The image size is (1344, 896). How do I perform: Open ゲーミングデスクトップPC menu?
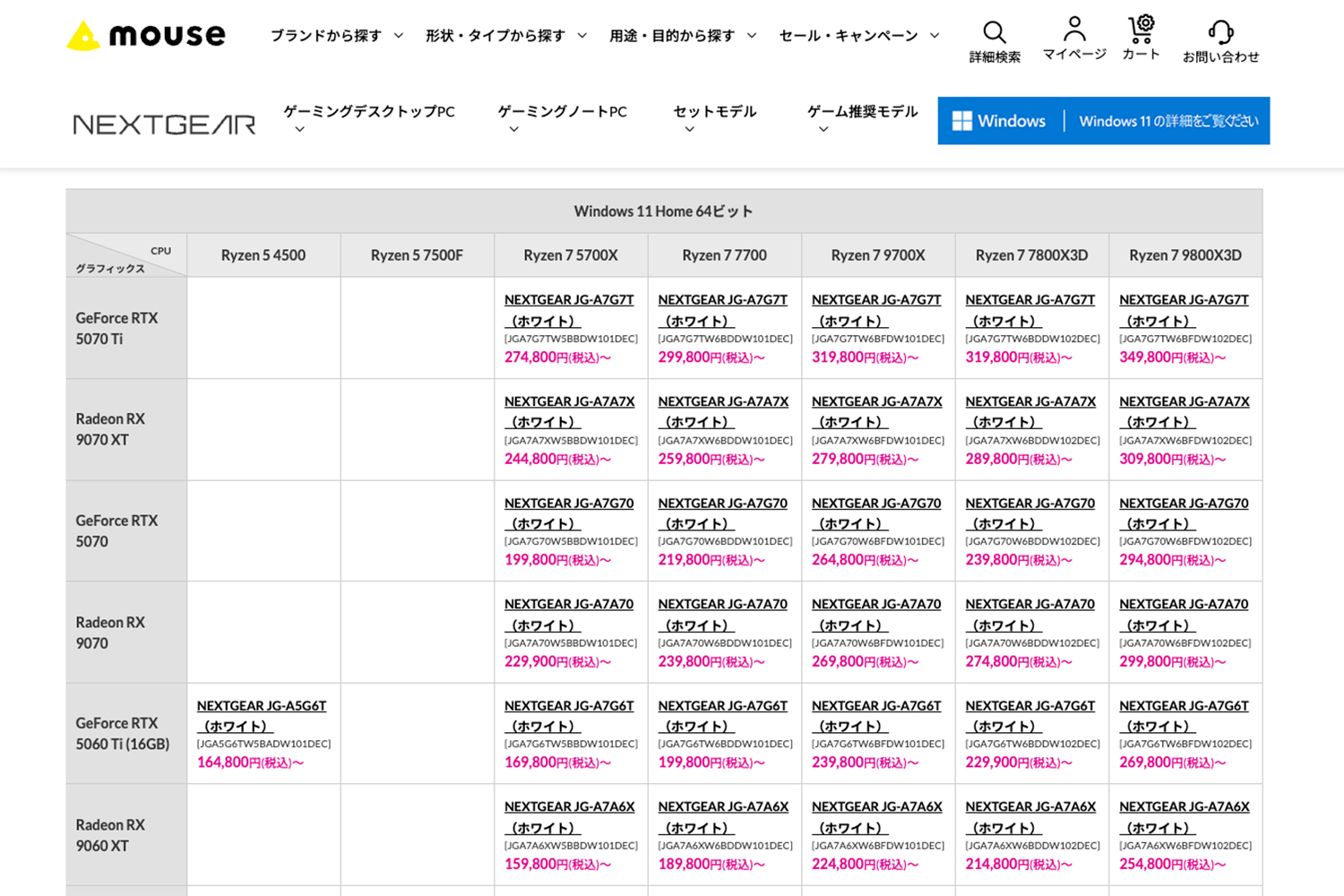click(x=368, y=112)
